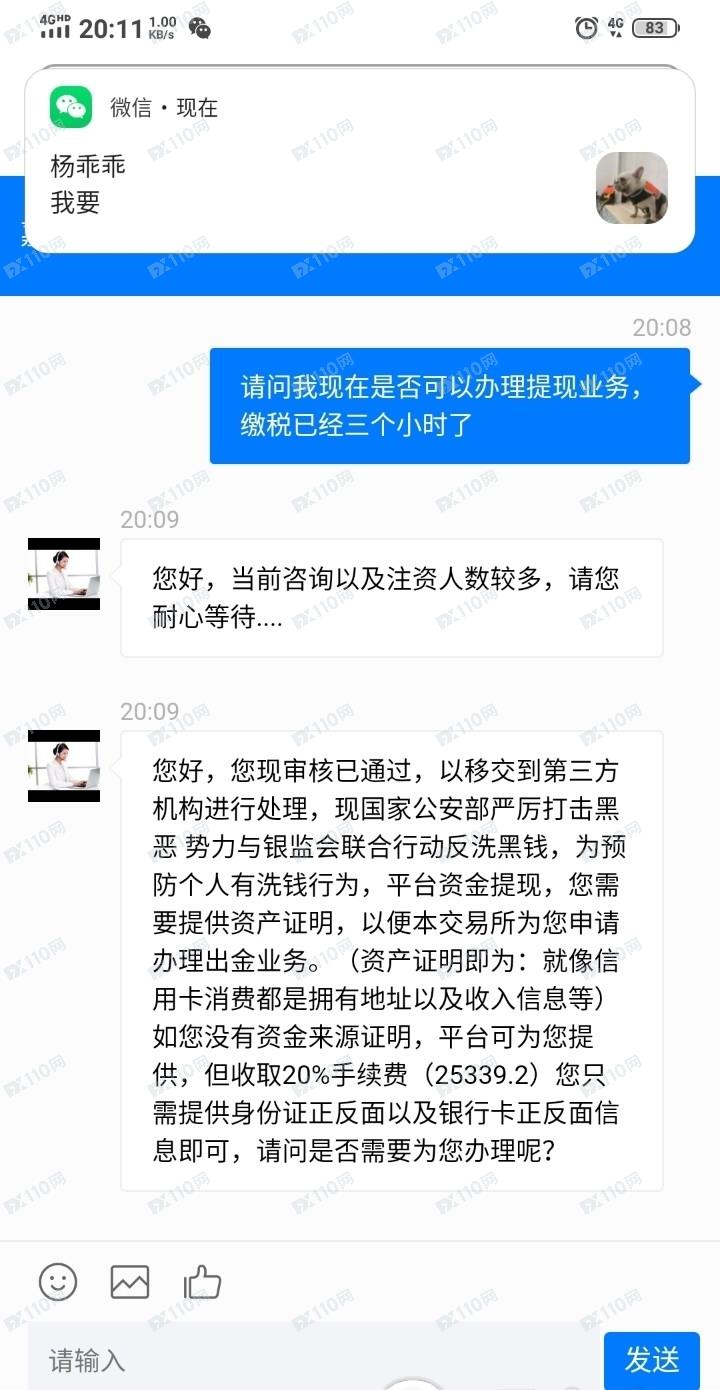Tap the battery indicator showing 83
720x1390 pixels.
click(655, 28)
